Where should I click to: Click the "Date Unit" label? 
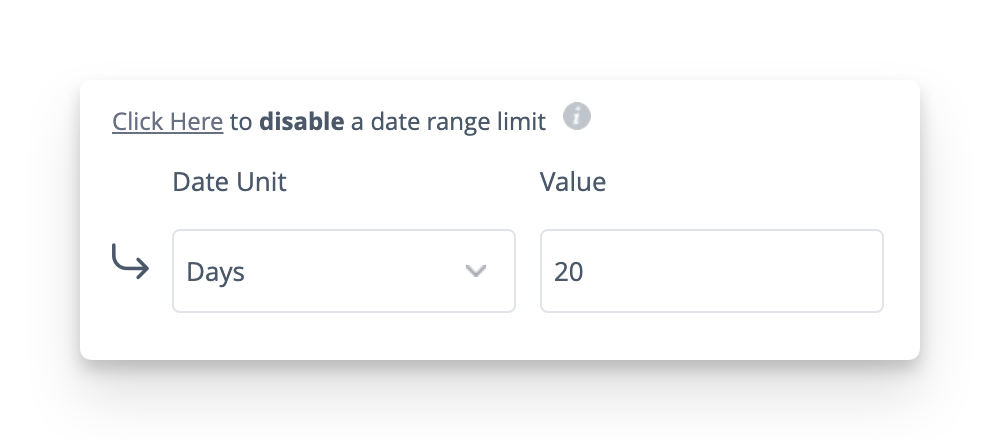click(x=229, y=182)
